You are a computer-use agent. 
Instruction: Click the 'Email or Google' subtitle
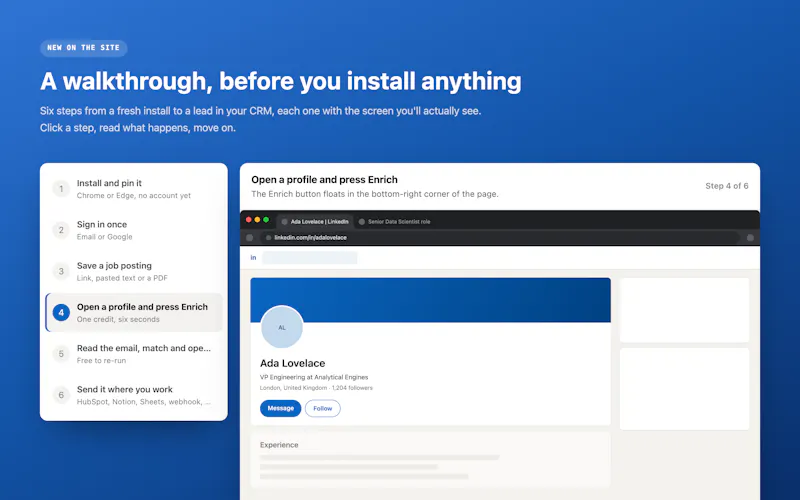click(x=105, y=237)
